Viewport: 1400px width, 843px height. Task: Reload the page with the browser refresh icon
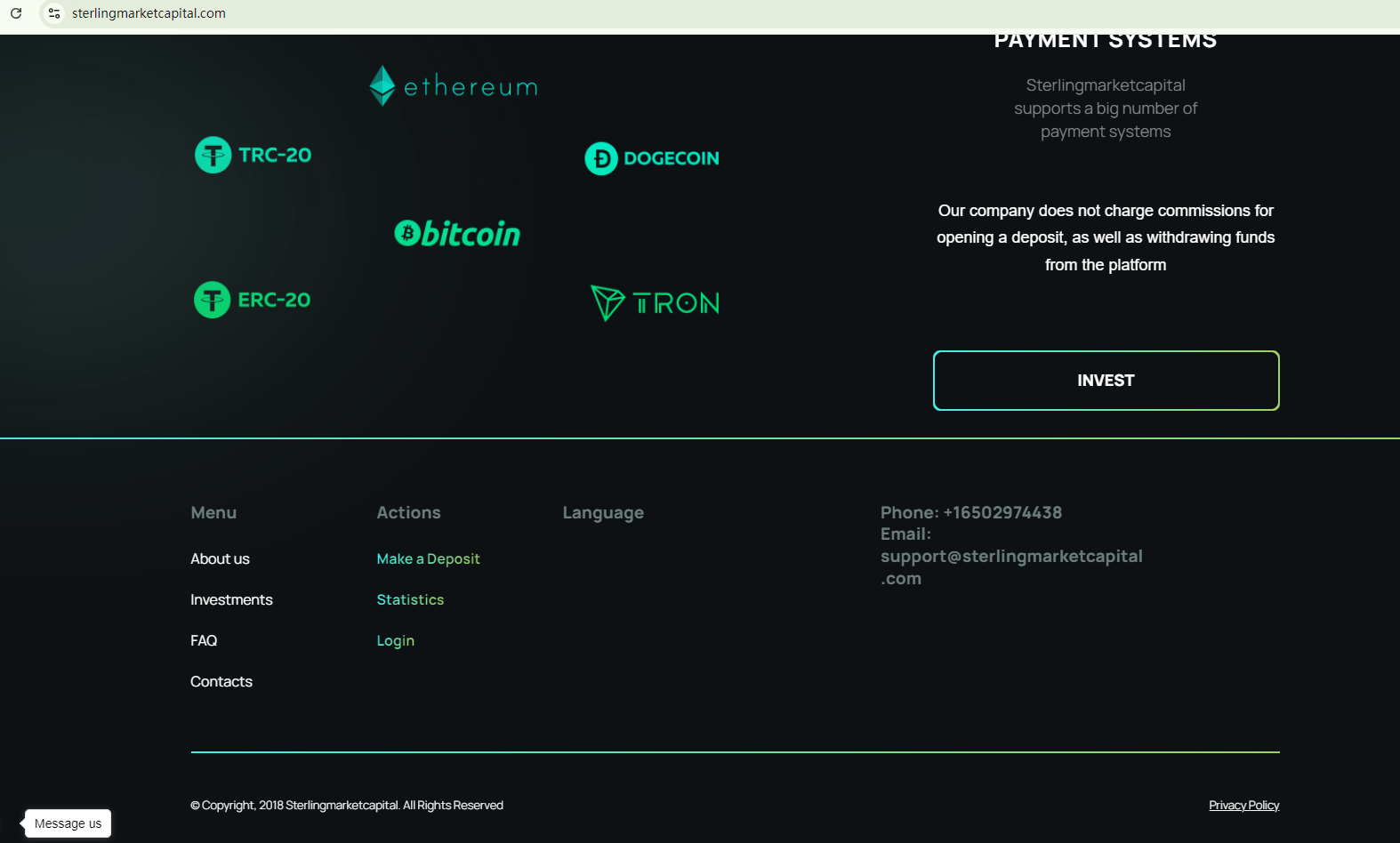16,13
